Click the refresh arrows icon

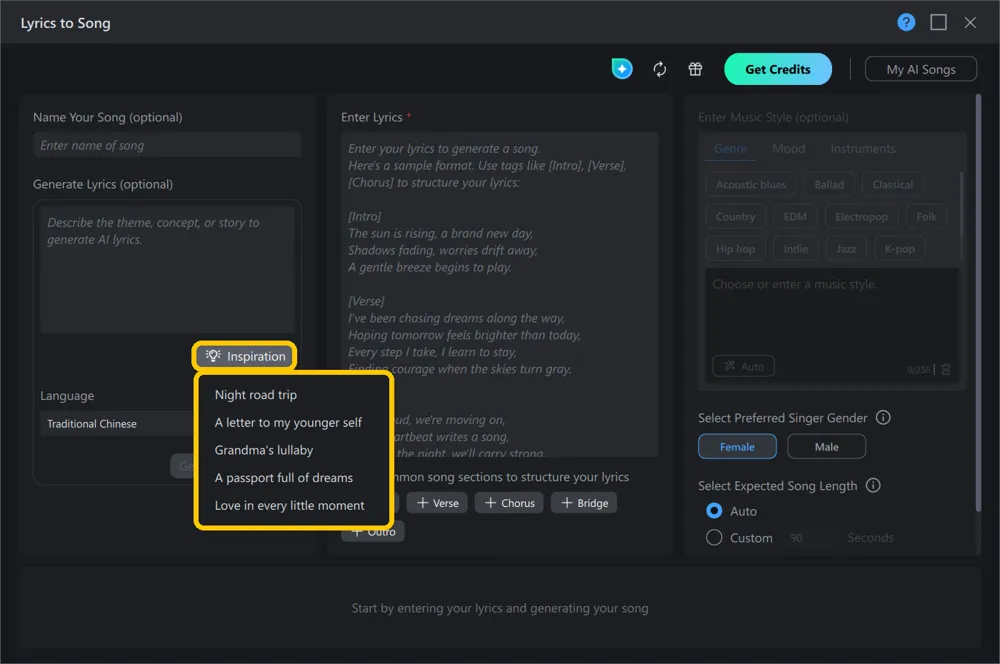tap(659, 69)
